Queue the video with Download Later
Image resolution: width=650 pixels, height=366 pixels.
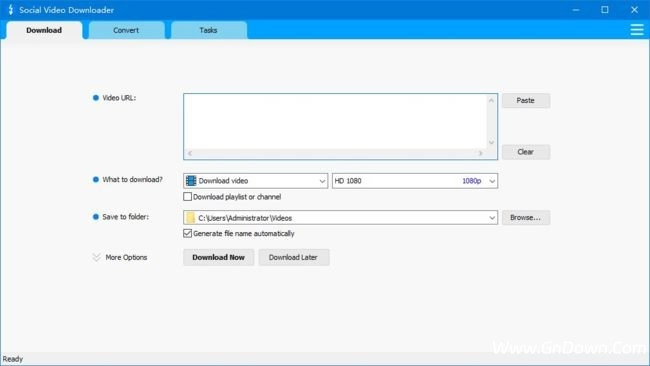(293, 257)
